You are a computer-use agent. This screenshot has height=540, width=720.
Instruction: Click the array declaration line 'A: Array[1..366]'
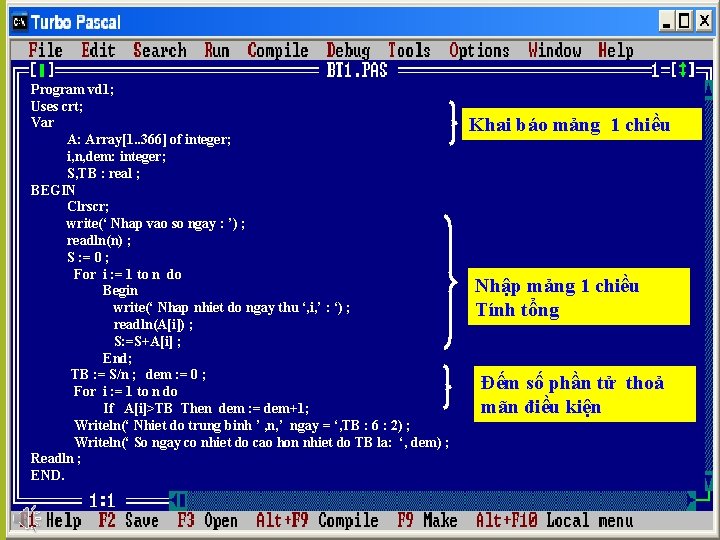coord(149,139)
